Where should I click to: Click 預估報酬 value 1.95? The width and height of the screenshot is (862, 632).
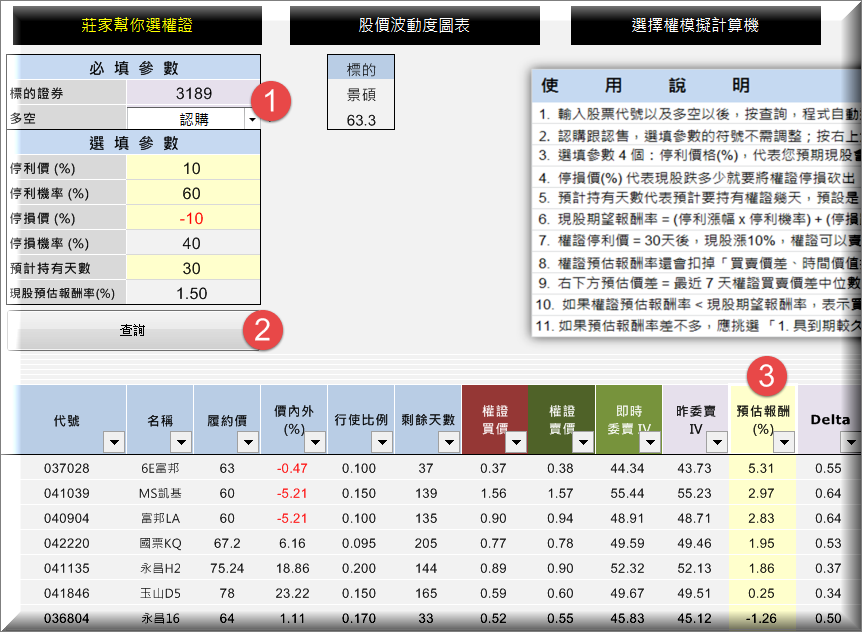click(x=761, y=544)
